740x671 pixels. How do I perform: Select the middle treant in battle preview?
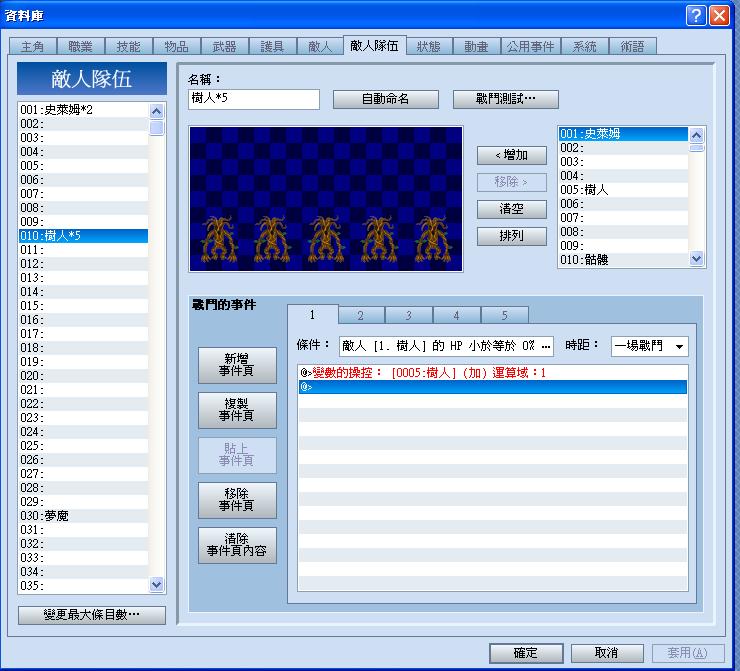(326, 239)
